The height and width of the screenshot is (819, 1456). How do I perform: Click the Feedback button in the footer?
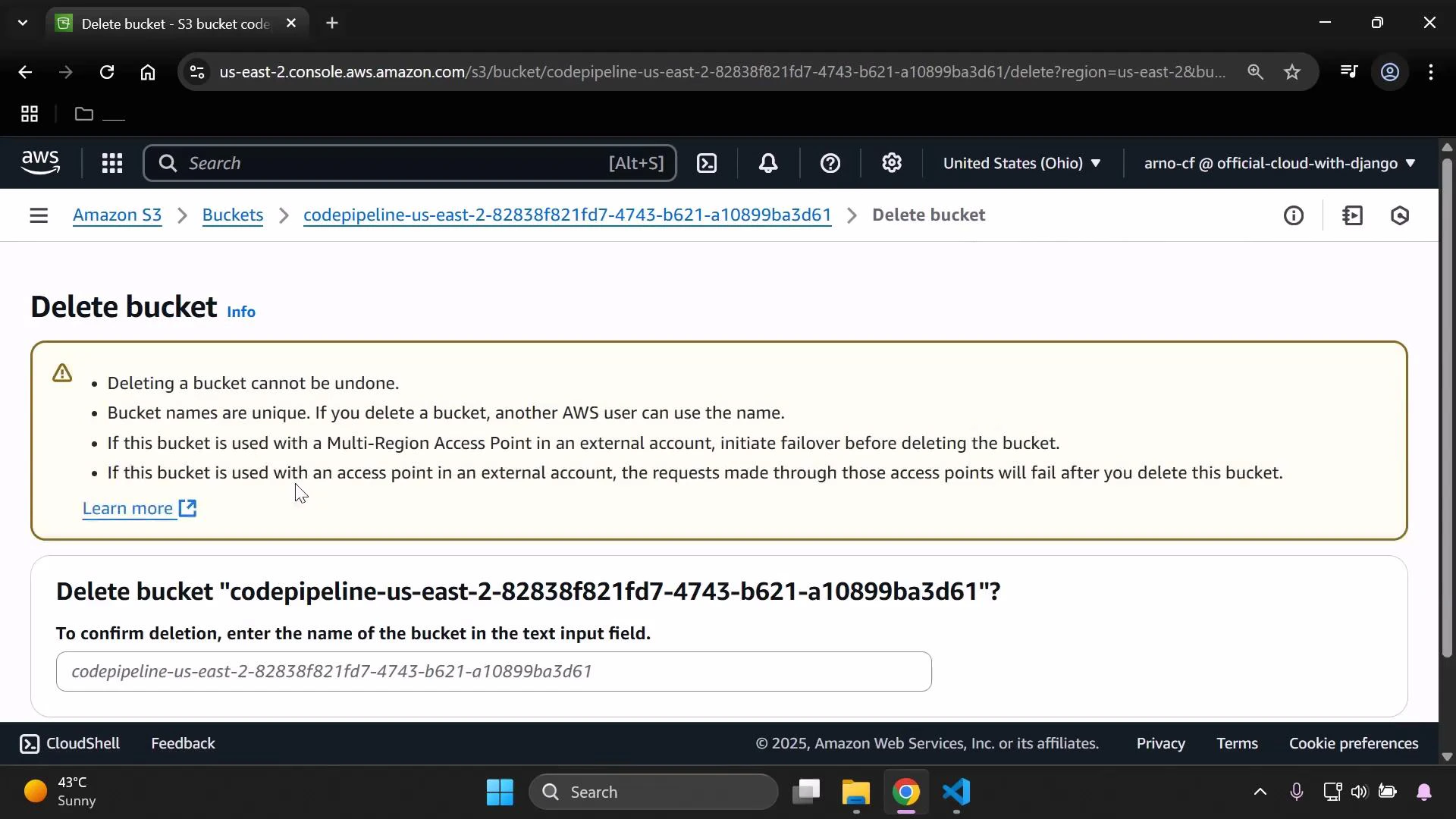[x=182, y=743]
